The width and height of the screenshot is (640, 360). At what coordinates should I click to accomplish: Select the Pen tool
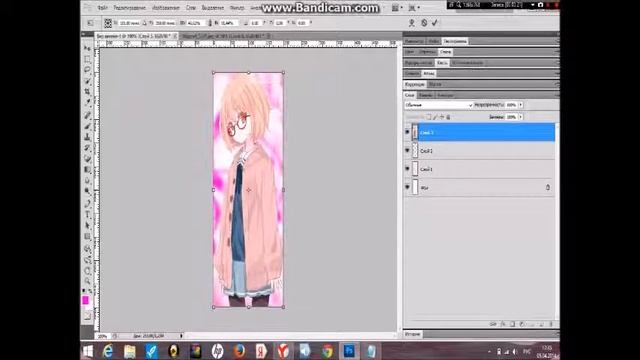87,204
